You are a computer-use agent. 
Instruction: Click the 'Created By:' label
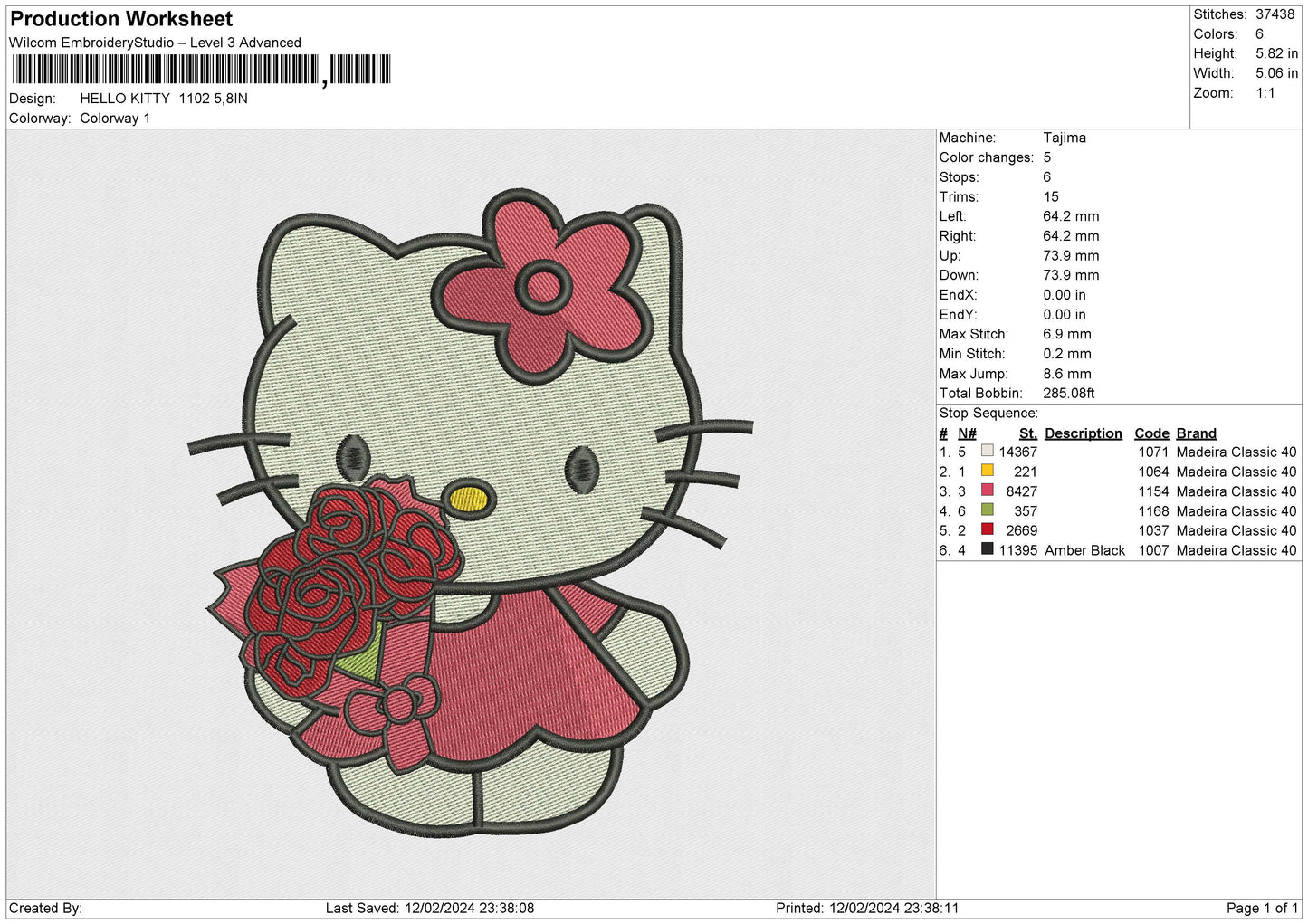click(x=45, y=908)
